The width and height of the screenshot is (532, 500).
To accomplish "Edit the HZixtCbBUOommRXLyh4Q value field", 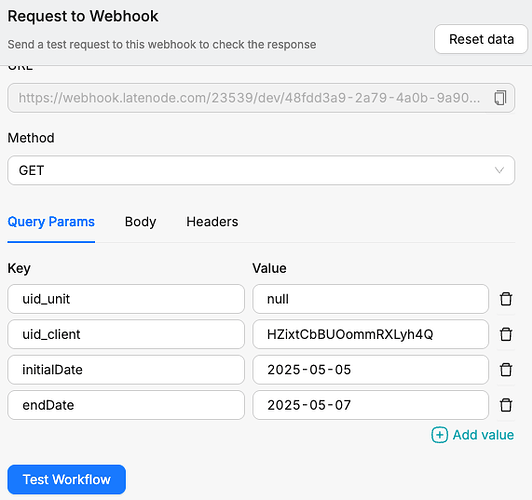I will click(370, 334).
